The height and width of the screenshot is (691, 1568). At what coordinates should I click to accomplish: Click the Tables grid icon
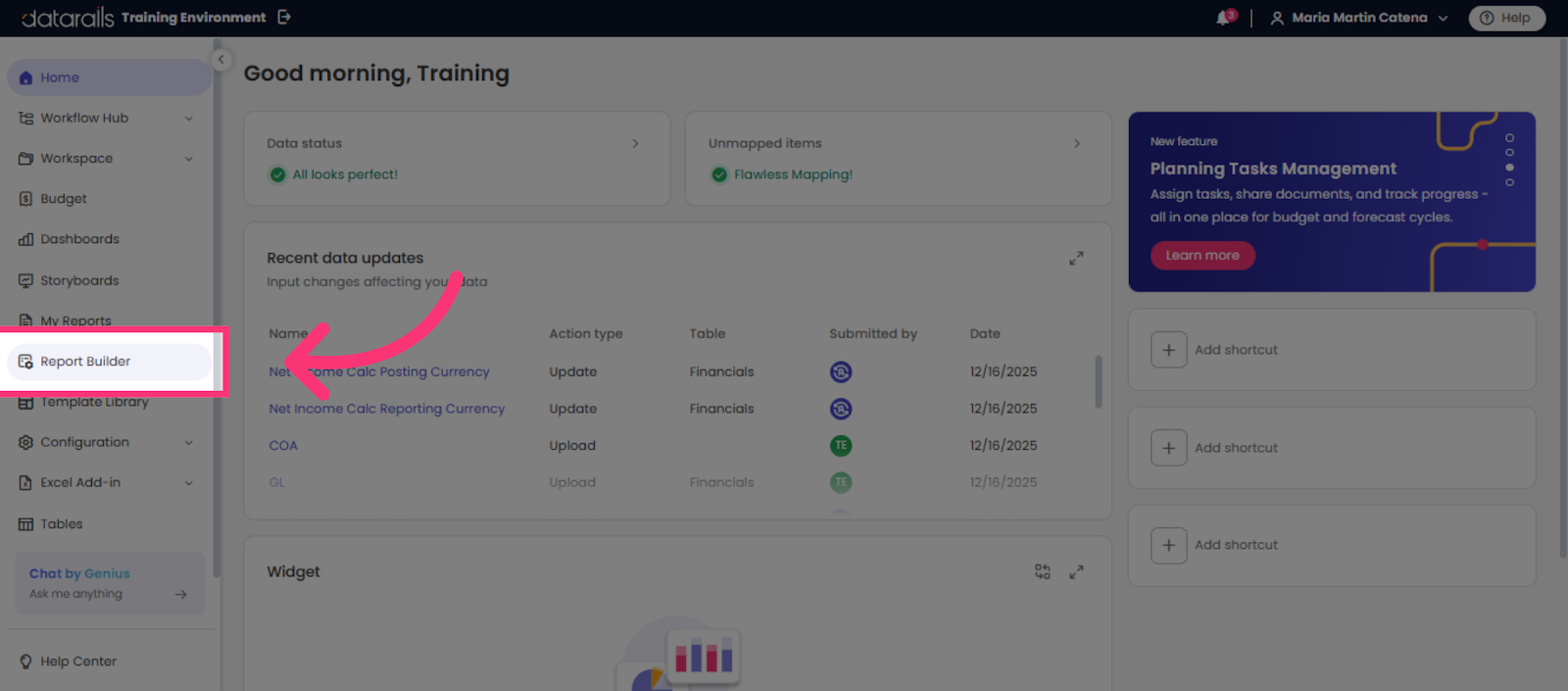25,524
